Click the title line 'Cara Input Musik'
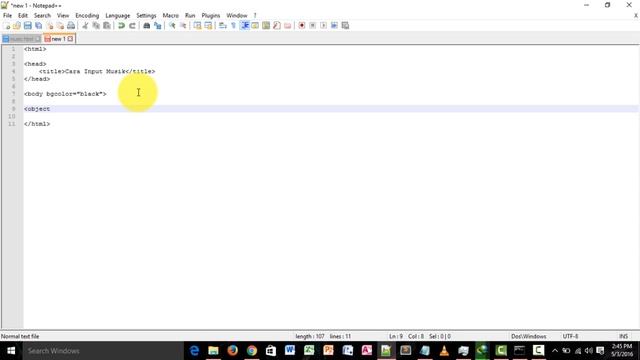This screenshot has width=640, height=360. (97, 71)
